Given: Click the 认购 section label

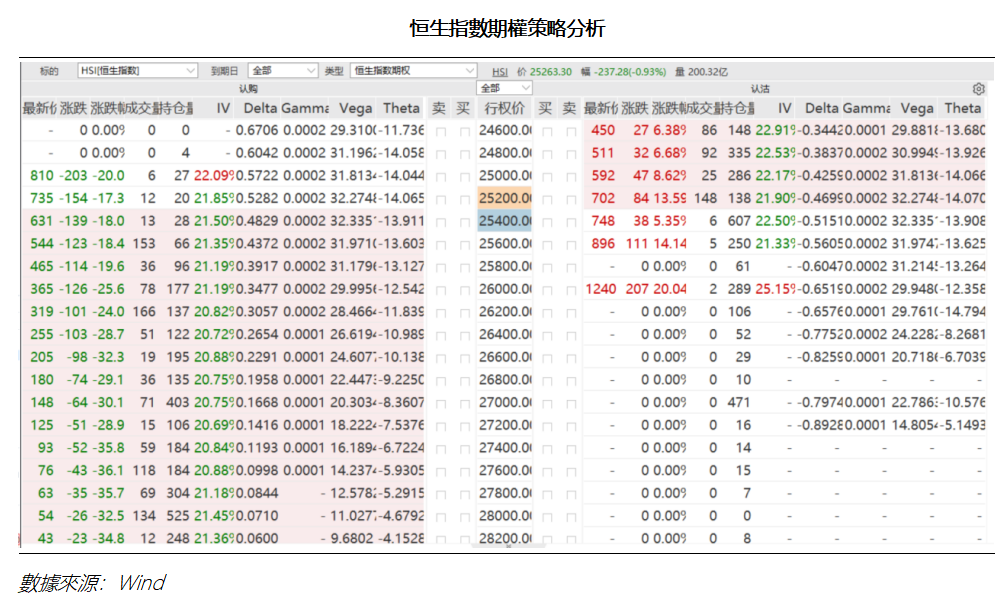Looking at the screenshot, I should pyautogui.click(x=248, y=88).
